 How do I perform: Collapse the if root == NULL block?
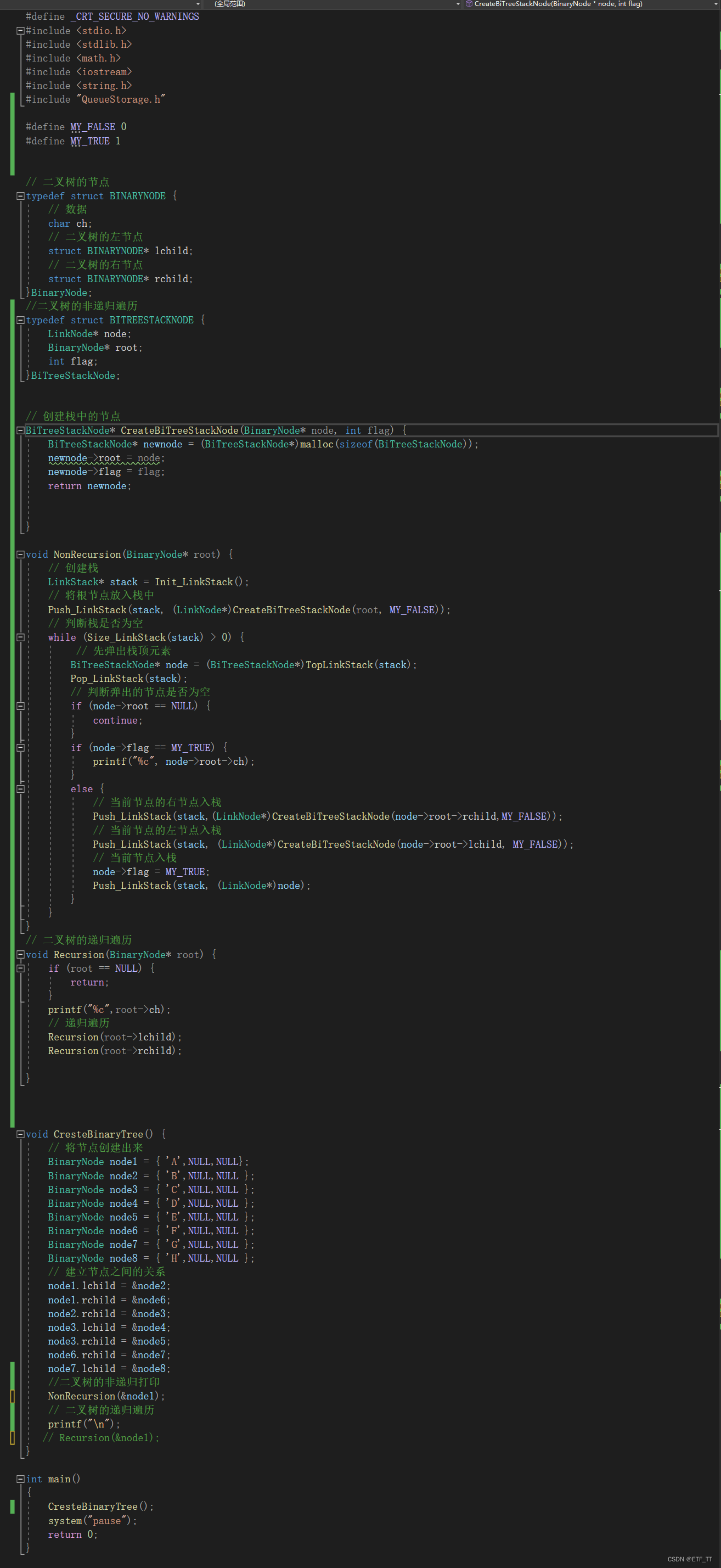(x=20, y=968)
